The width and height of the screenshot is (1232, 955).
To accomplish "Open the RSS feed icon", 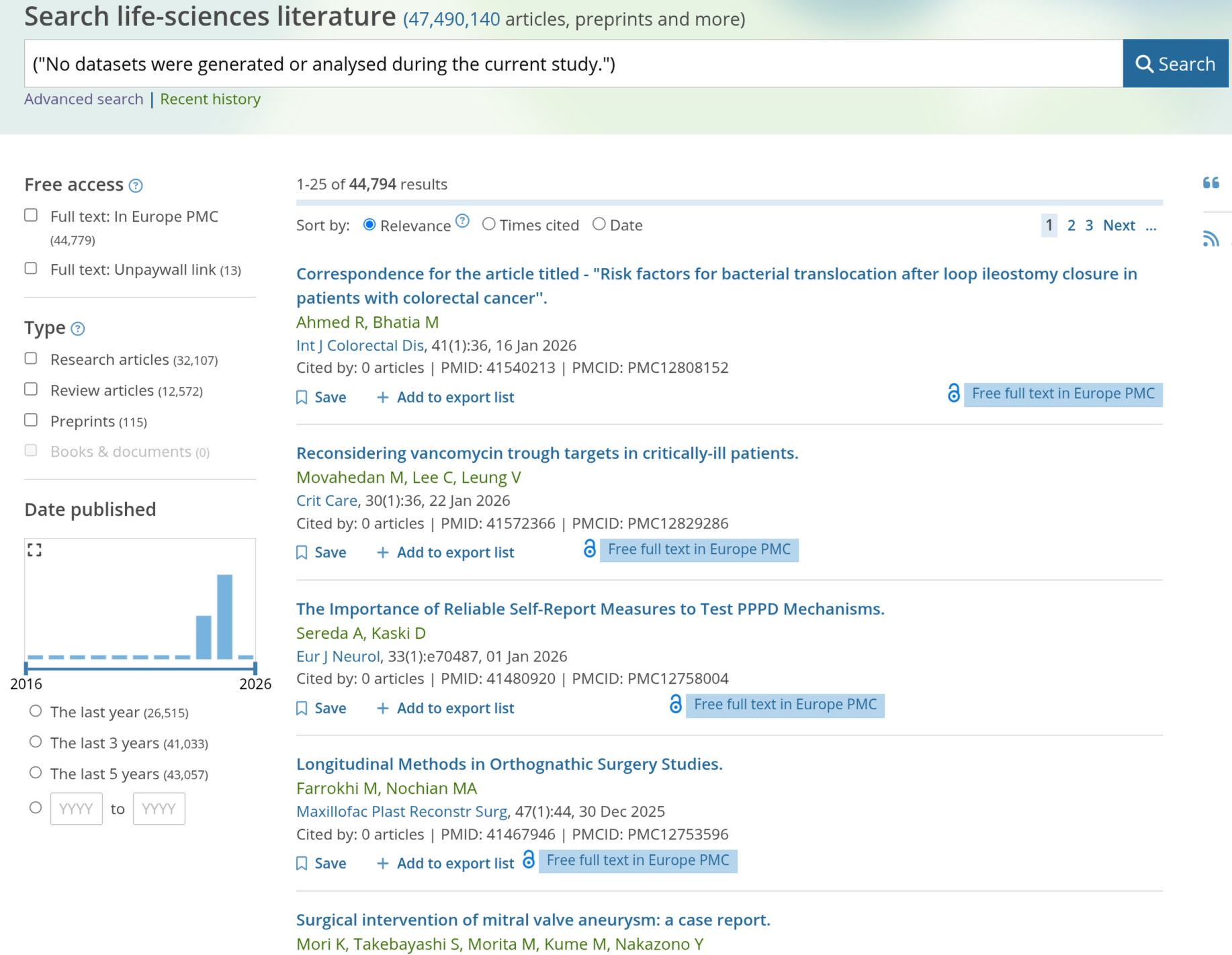I will click(1211, 238).
